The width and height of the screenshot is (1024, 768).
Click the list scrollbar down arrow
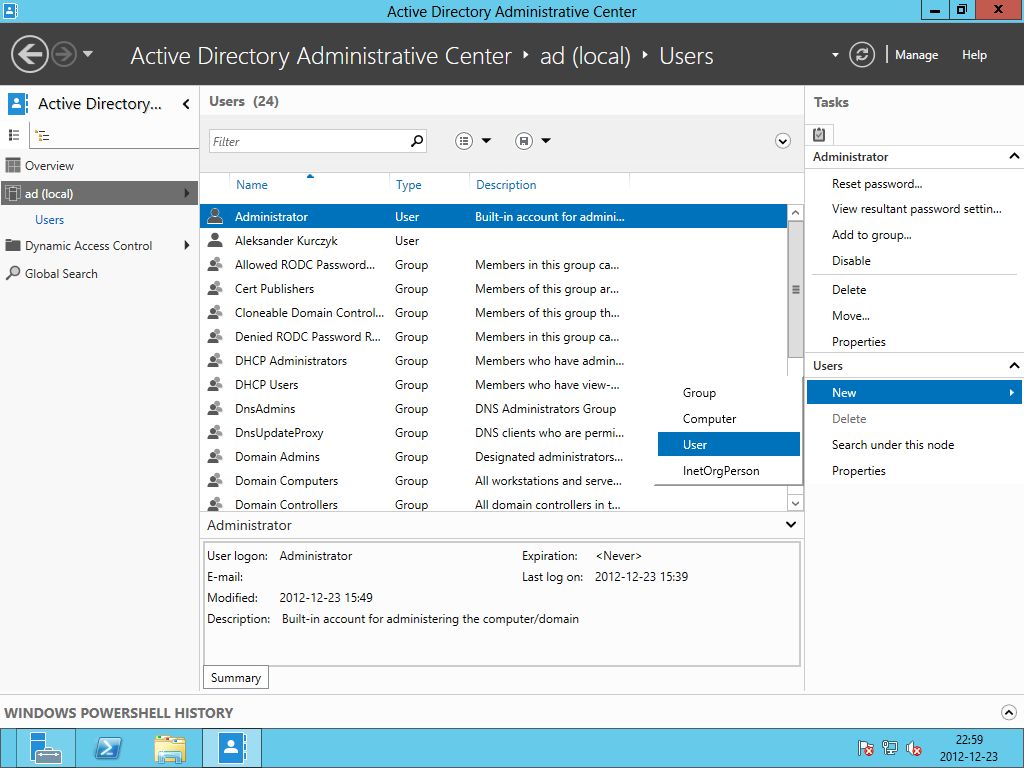click(x=795, y=503)
